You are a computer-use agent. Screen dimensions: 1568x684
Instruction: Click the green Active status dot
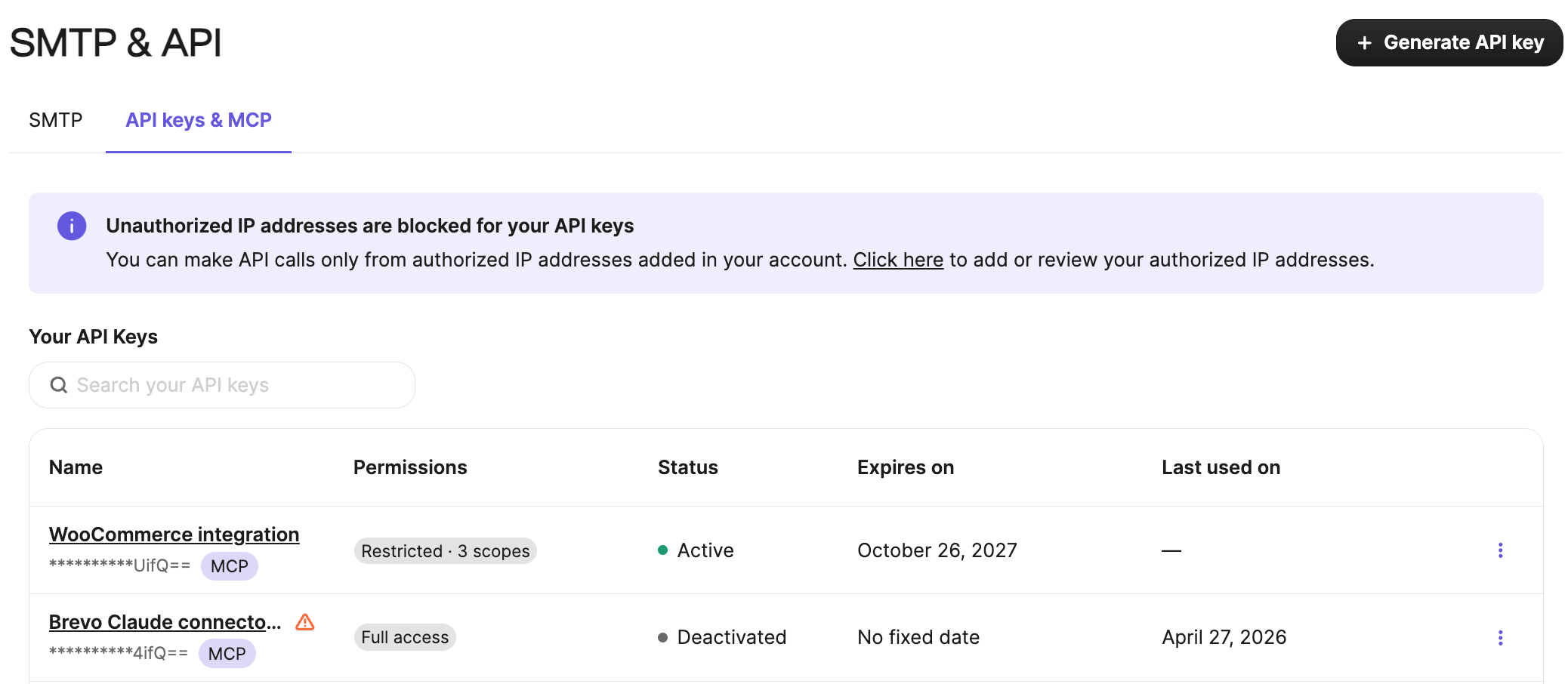663,550
